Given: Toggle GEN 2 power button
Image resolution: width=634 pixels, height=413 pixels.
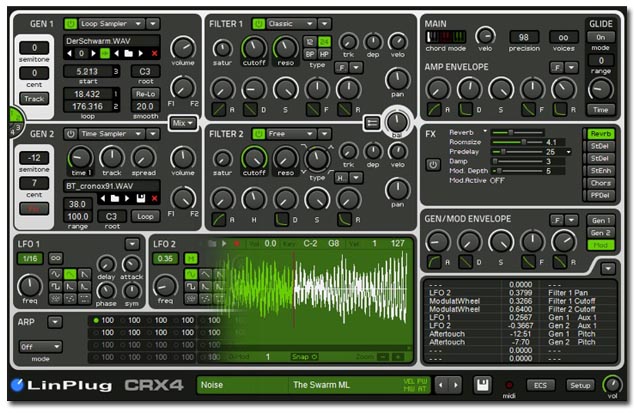Looking at the screenshot, I should [x=70, y=134].
